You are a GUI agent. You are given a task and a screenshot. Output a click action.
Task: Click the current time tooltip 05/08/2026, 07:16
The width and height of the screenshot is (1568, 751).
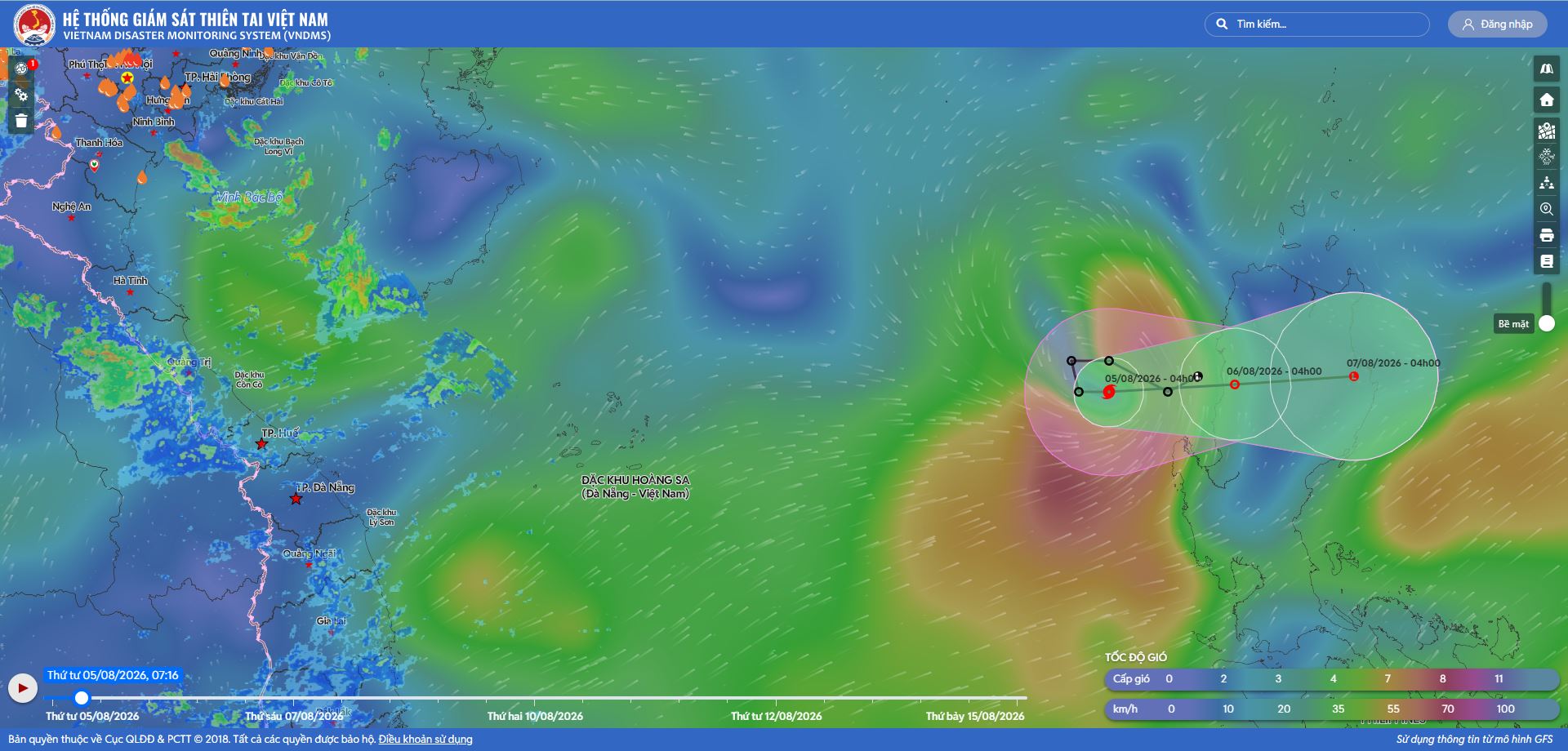113,675
